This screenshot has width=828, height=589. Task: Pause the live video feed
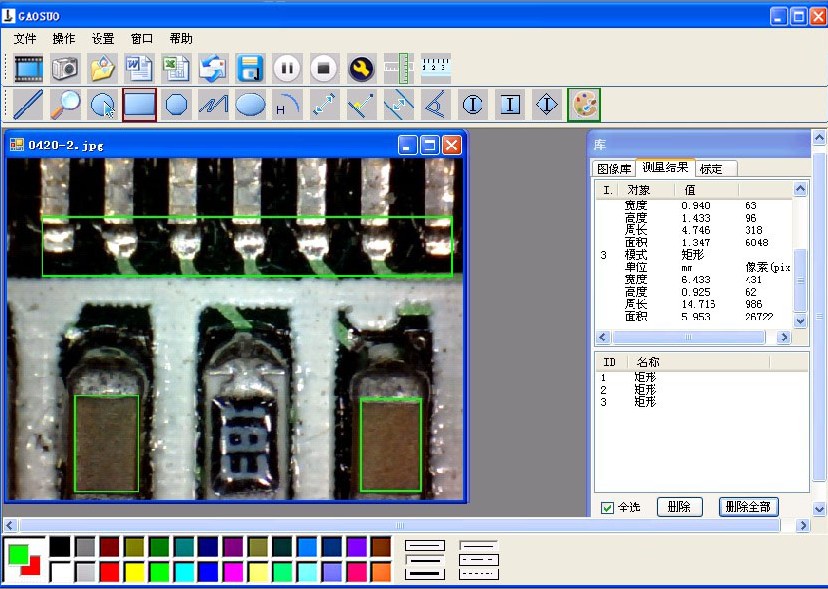(x=287, y=68)
